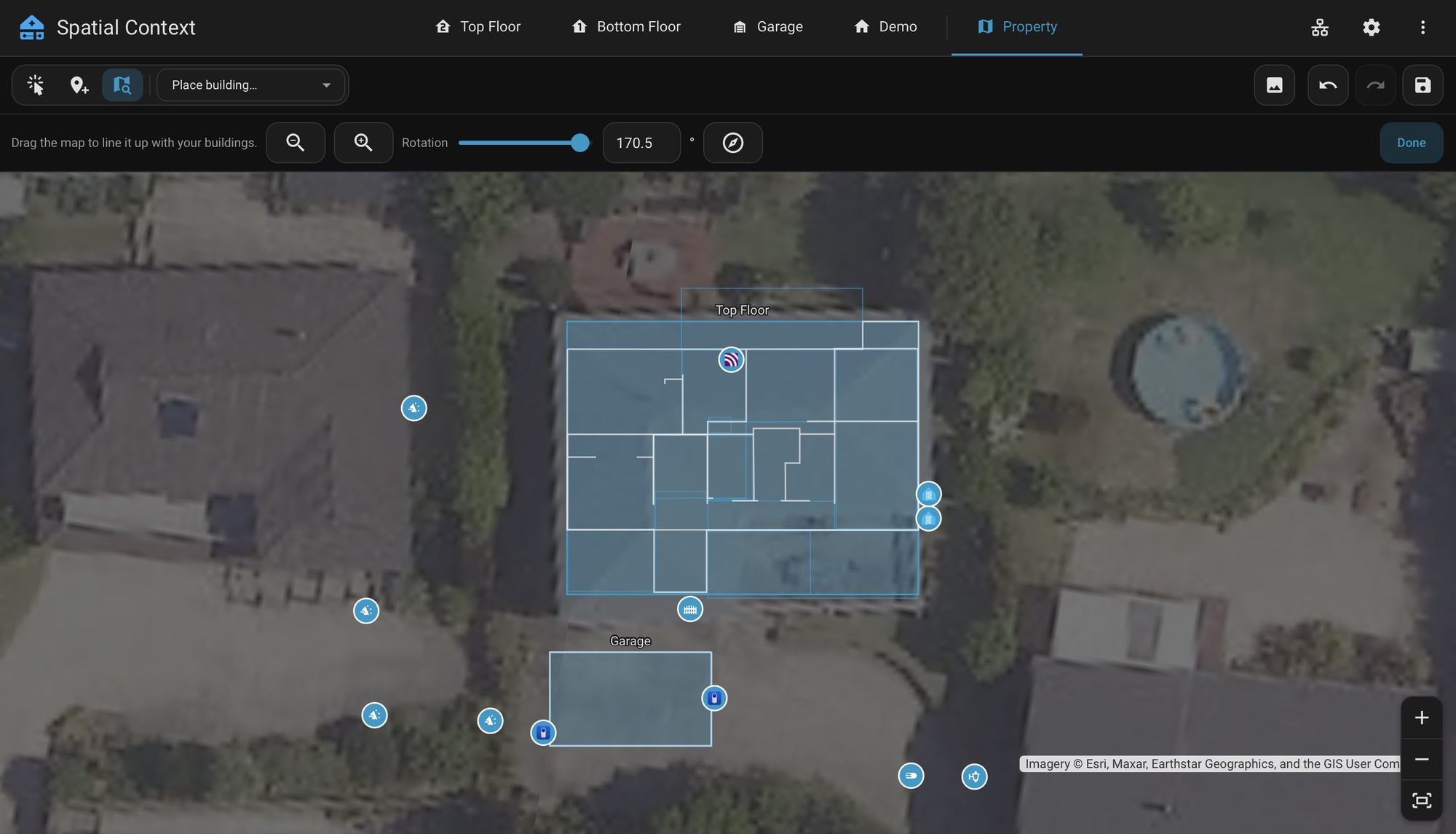Undo the last change

pos(1328,85)
